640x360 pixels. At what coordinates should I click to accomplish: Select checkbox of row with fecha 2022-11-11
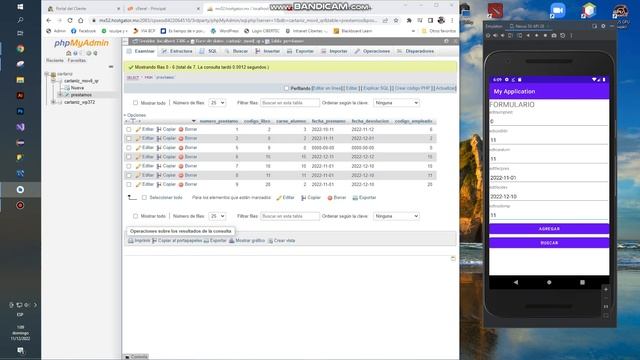[x=129, y=138]
